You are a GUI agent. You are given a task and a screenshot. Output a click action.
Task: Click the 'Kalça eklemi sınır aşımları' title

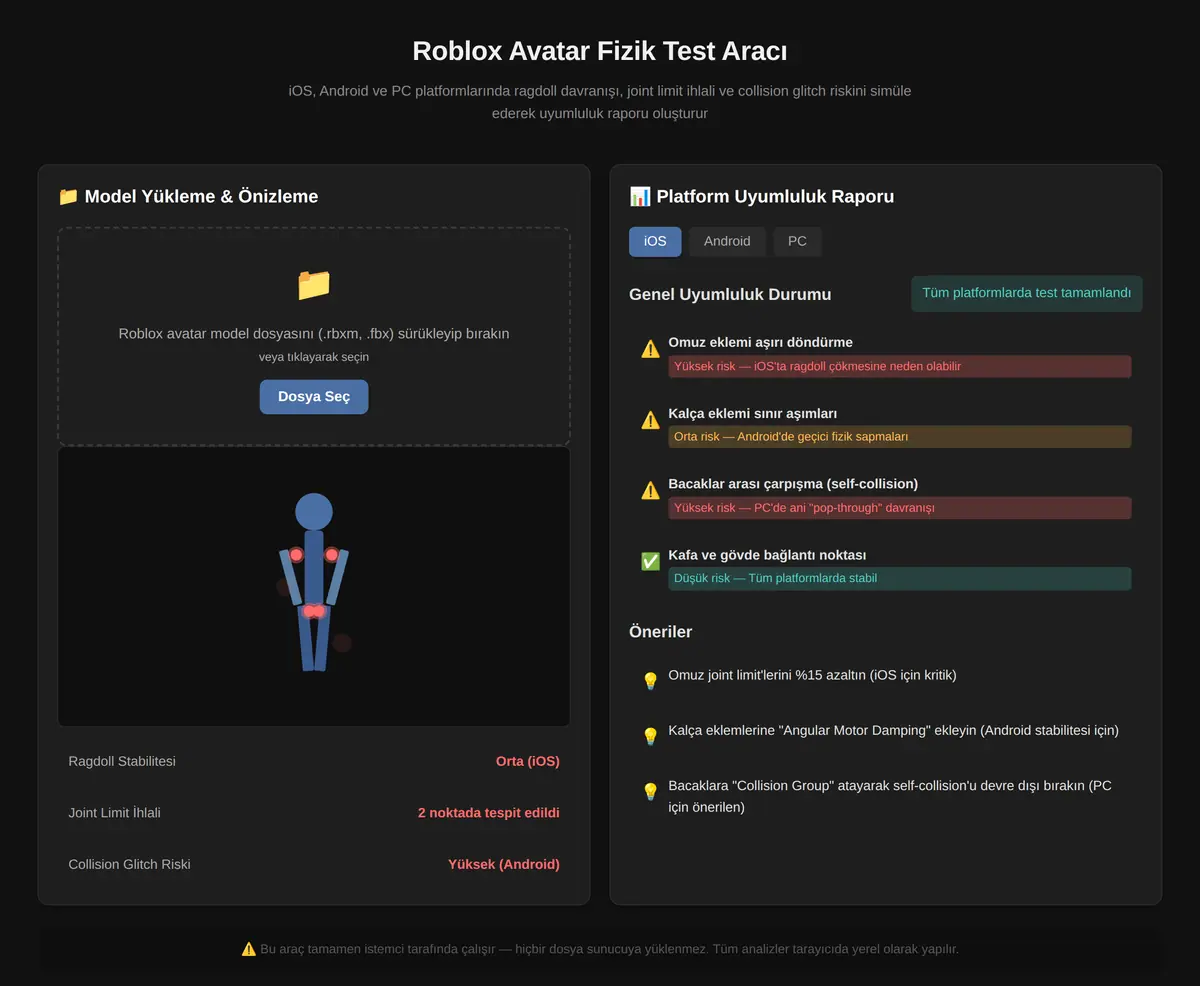[753, 413]
